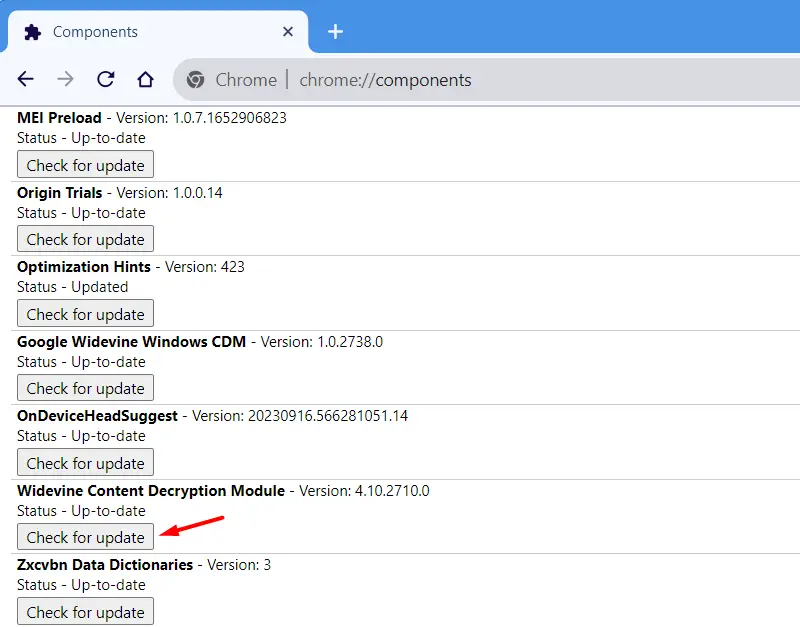The image size is (800, 627).
Task: Update Widevine Content Decryption Module
Action: pyautogui.click(x=85, y=537)
